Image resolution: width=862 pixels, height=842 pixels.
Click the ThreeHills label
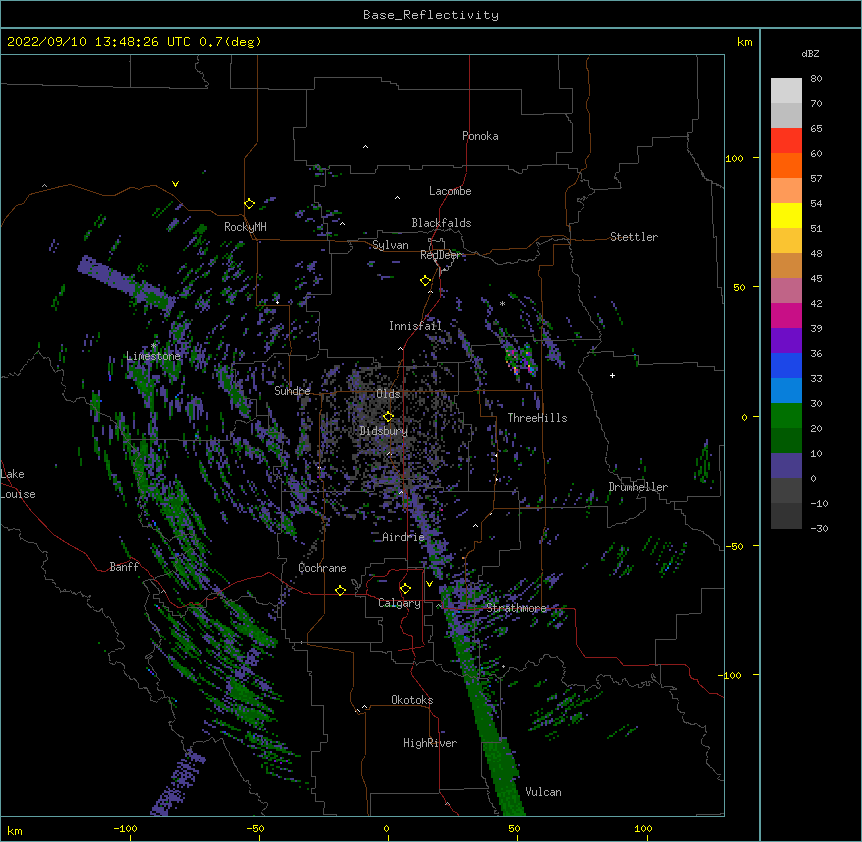[x=537, y=418]
